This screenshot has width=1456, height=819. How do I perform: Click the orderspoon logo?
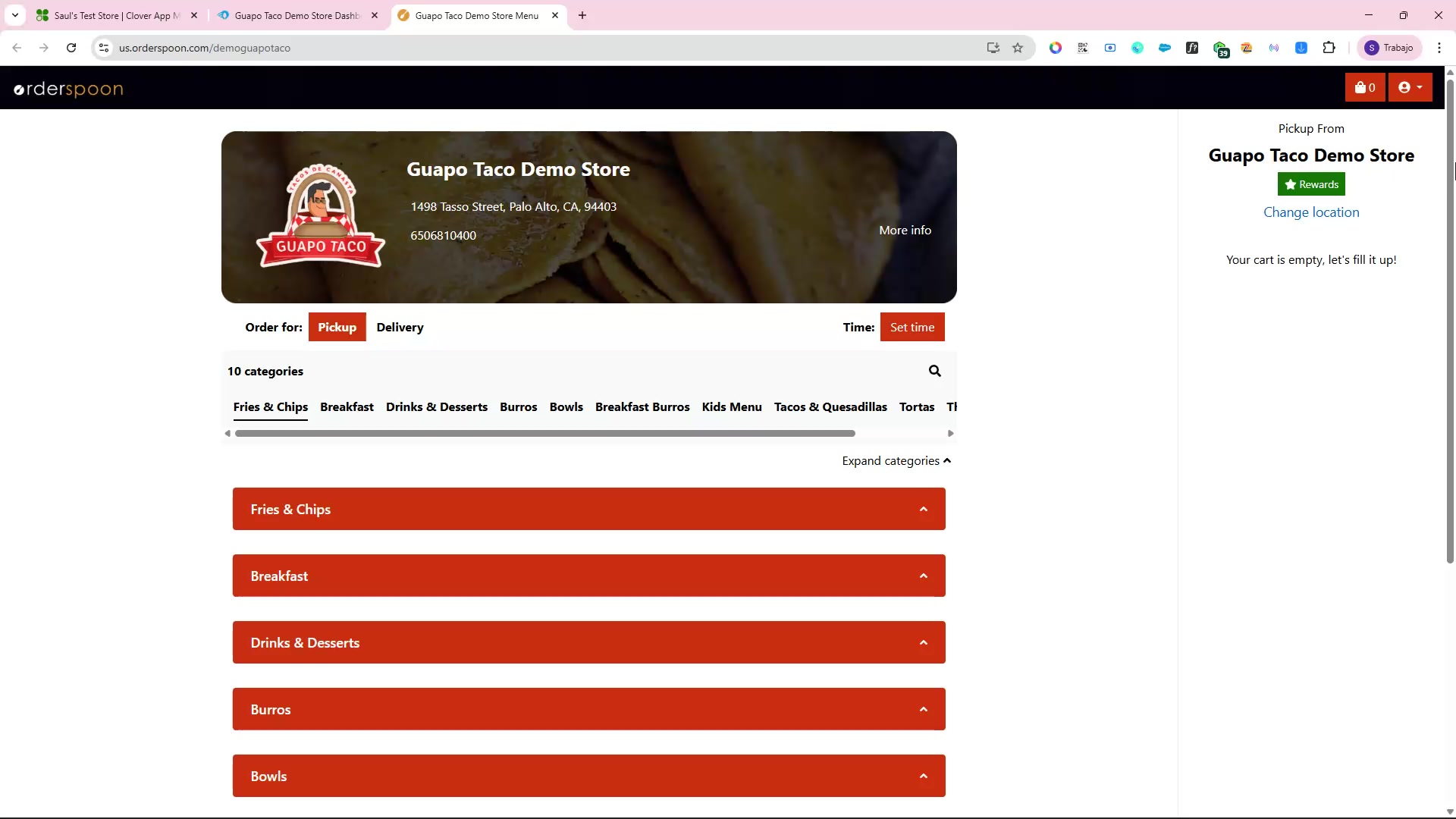click(x=68, y=89)
